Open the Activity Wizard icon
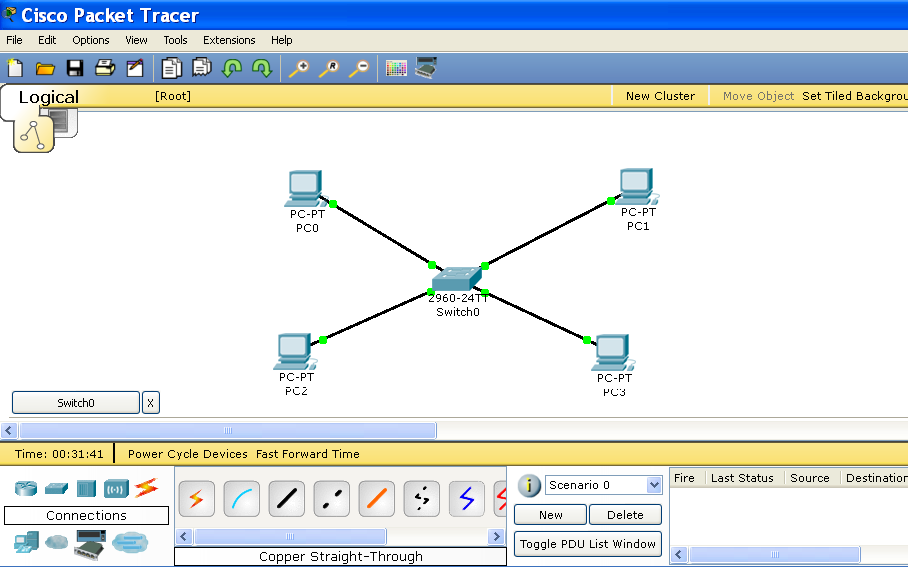The height and width of the screenshot is (567, 908). pos(135,68)
